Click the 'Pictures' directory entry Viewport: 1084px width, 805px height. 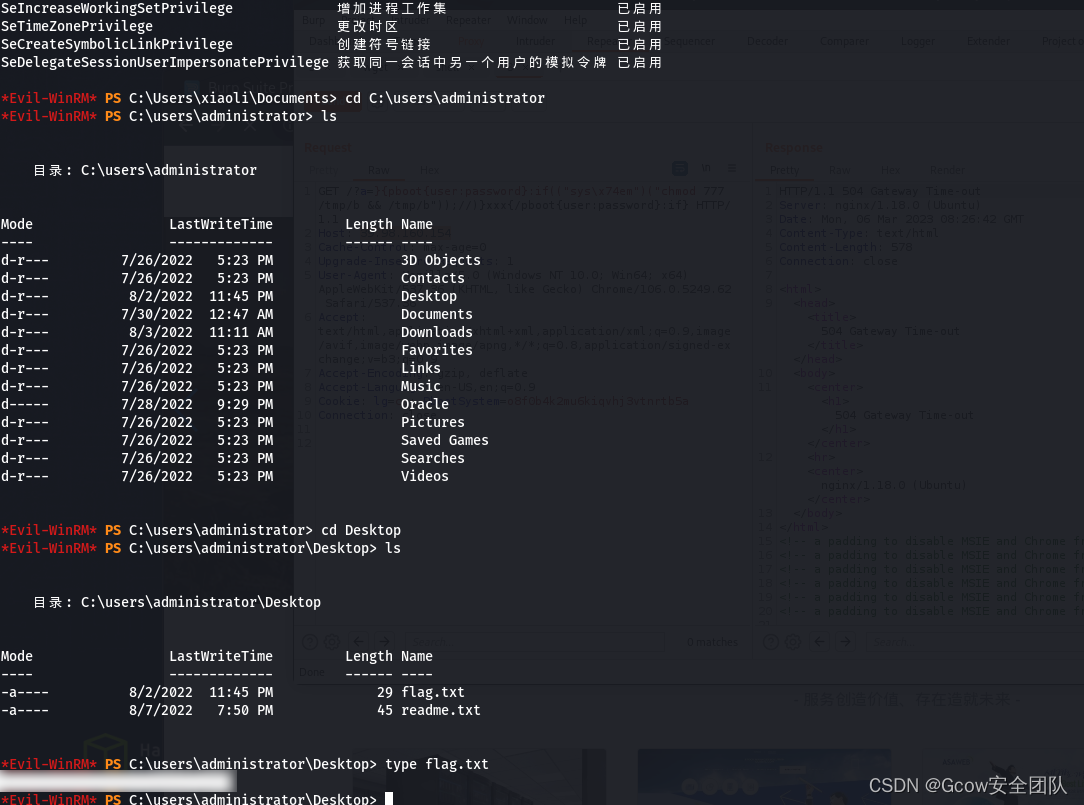pos(433,422)
